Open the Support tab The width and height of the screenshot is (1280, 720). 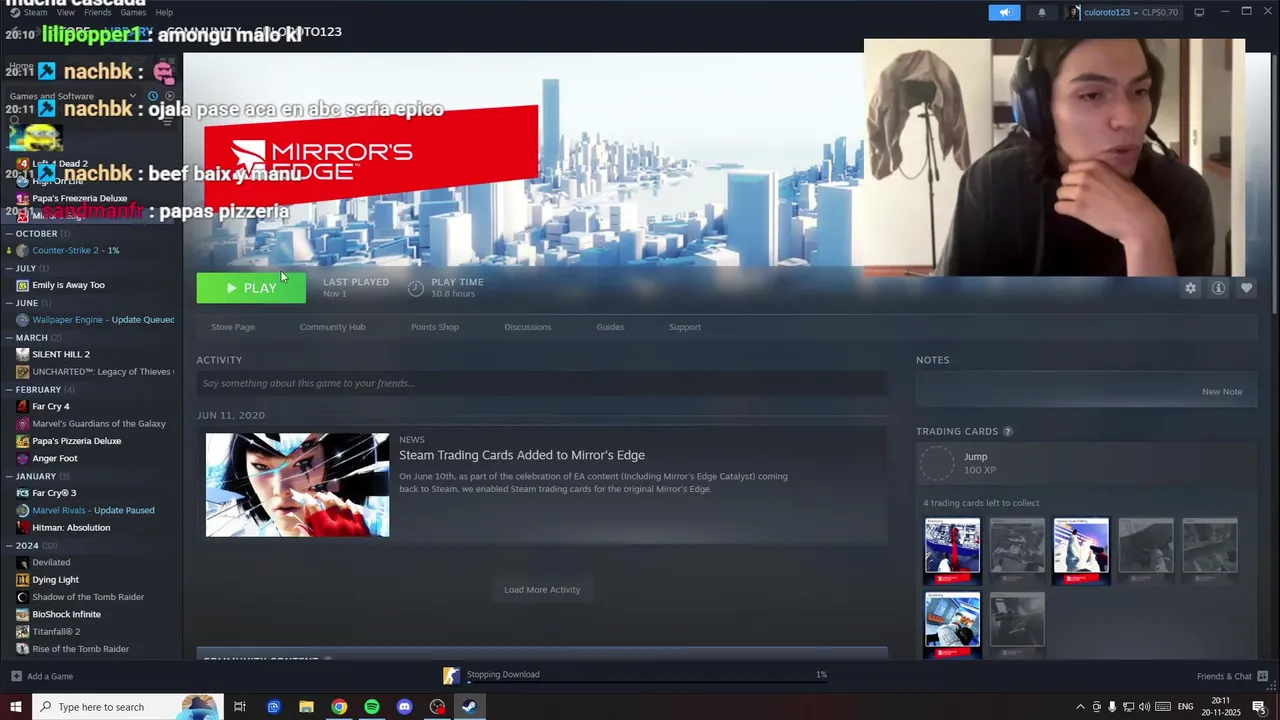click(685, 327)
